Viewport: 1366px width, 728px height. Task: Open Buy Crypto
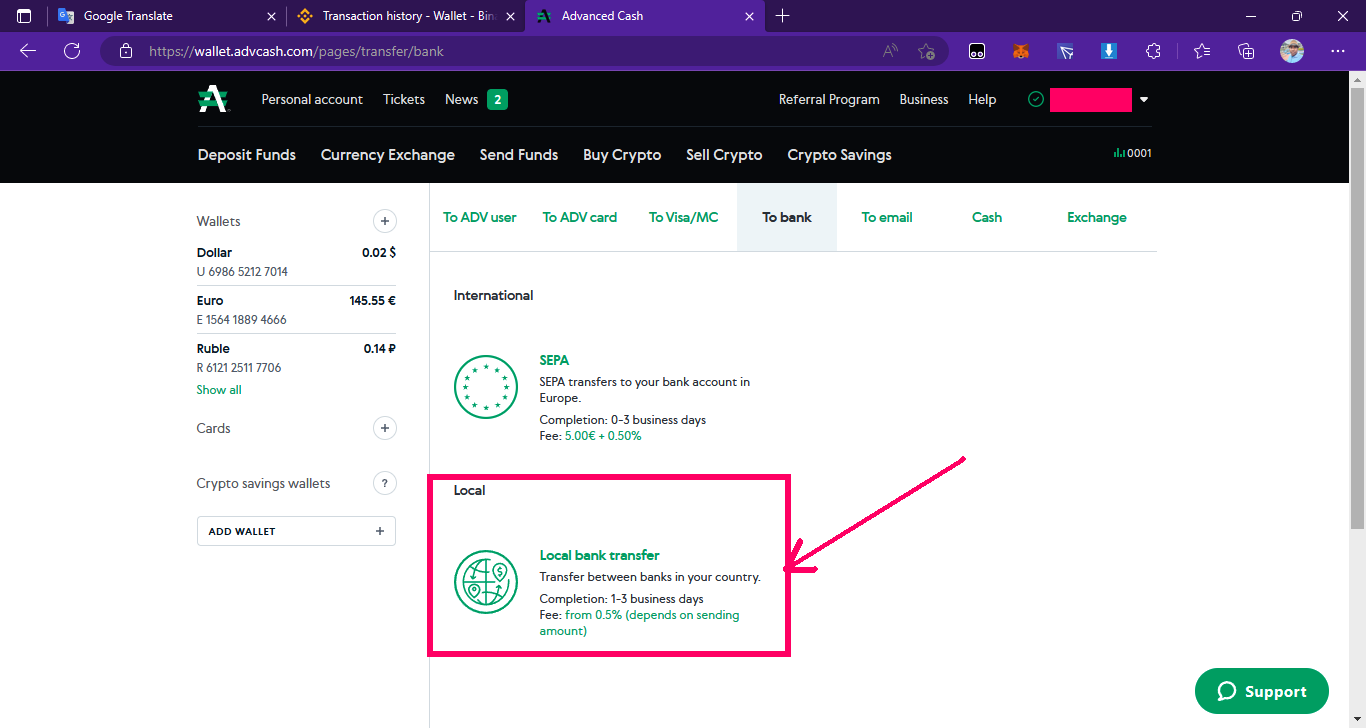pyautogui.click(x=622, y=155)
